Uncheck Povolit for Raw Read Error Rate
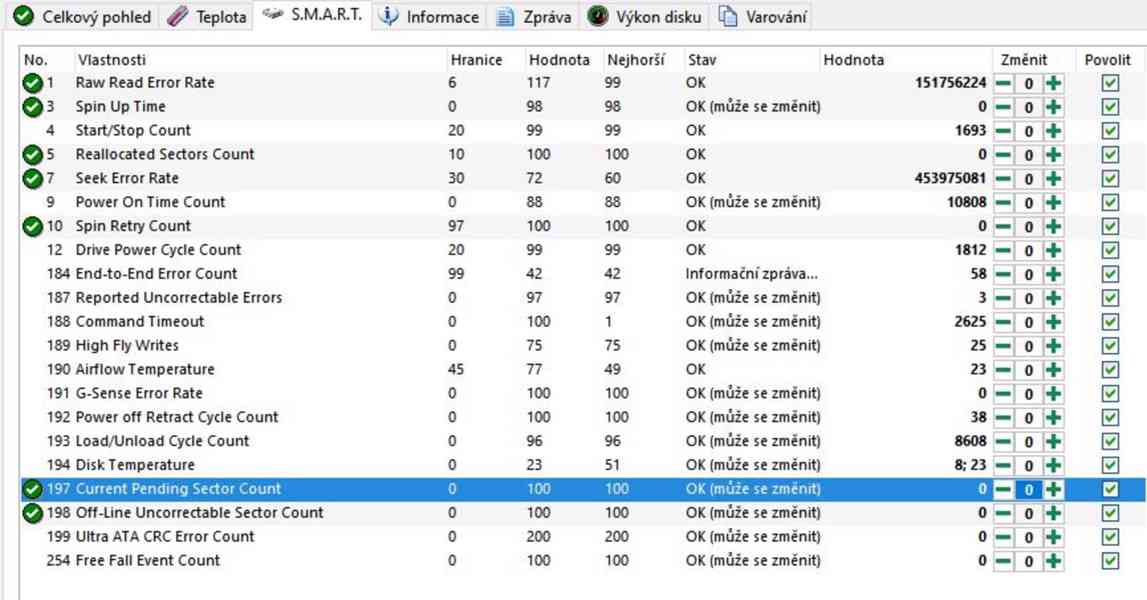 click(1110, 83)
